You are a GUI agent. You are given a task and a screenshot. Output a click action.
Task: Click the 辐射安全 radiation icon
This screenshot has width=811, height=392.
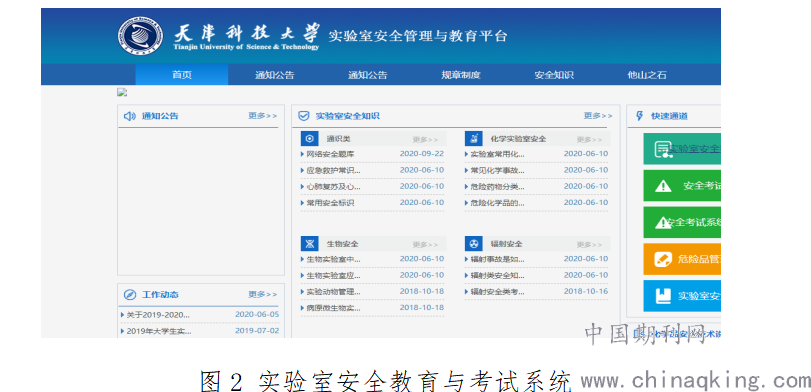click(473, 244)
